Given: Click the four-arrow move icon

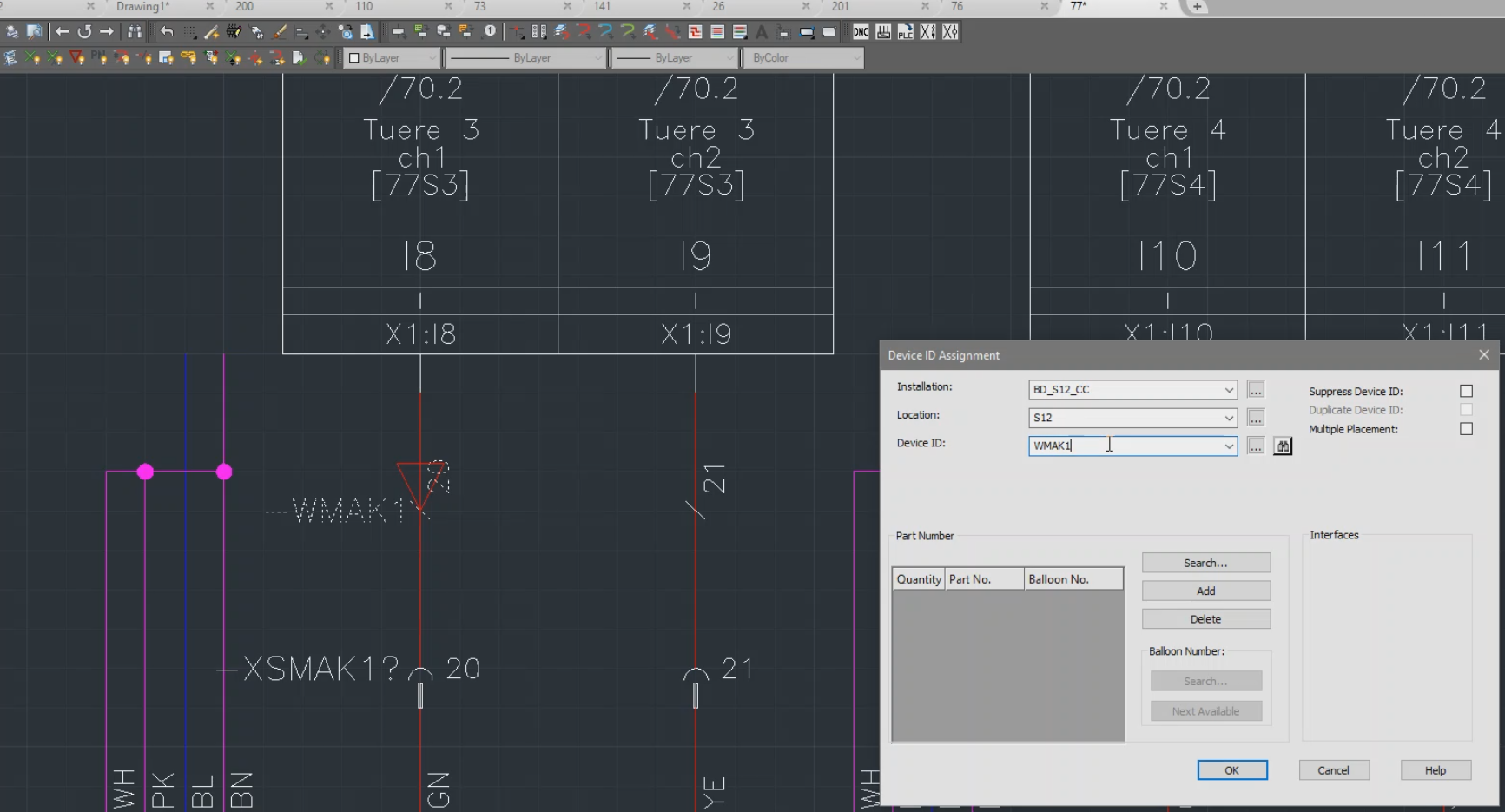Looking at the screenshot, I should pyautogui.click(x=323, y=31).
